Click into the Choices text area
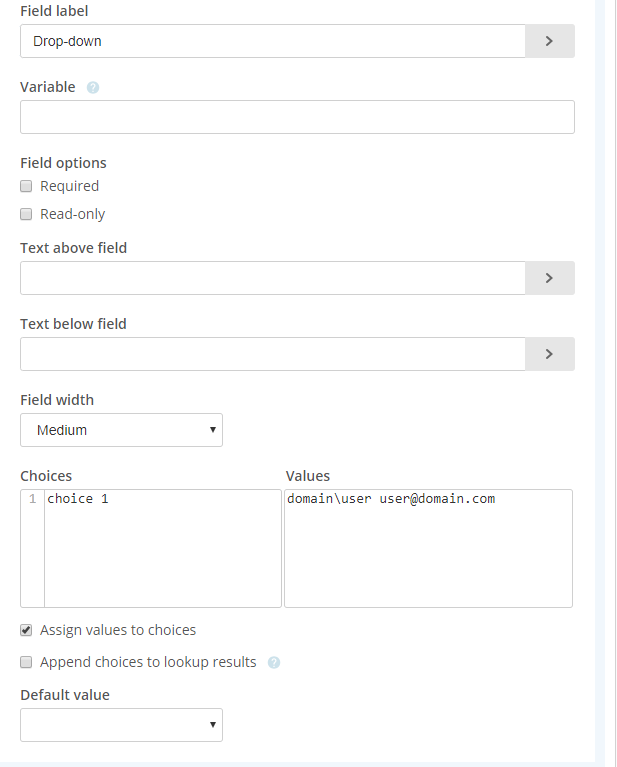Screen dimensions: 617x767 [x=162, y=560]
